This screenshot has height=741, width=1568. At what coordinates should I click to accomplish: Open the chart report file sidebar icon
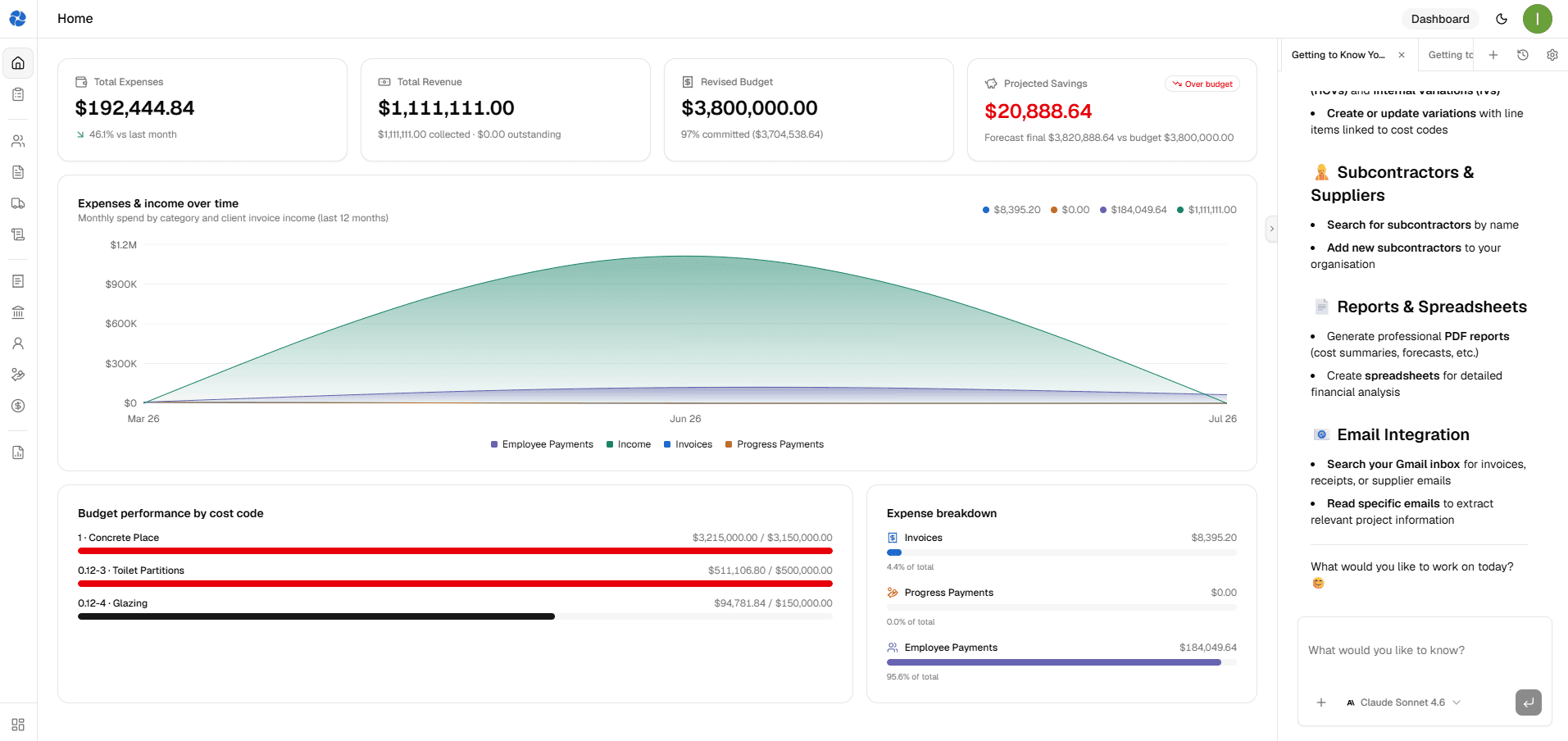click(x=18, y=452)
